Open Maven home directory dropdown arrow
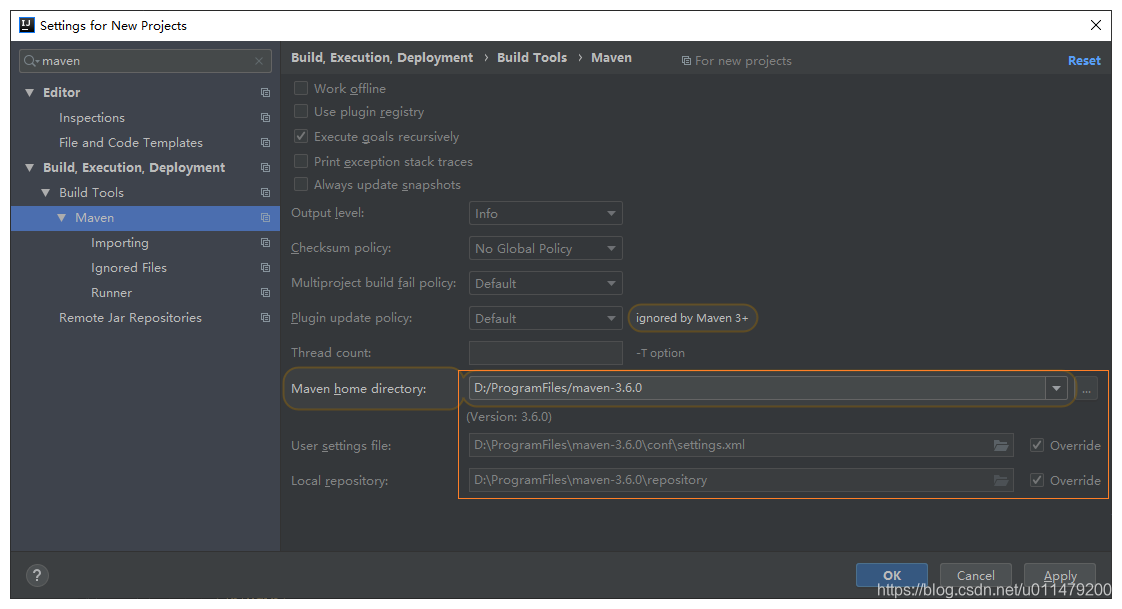This screenshot has width=1122, height=609. 1056,388
